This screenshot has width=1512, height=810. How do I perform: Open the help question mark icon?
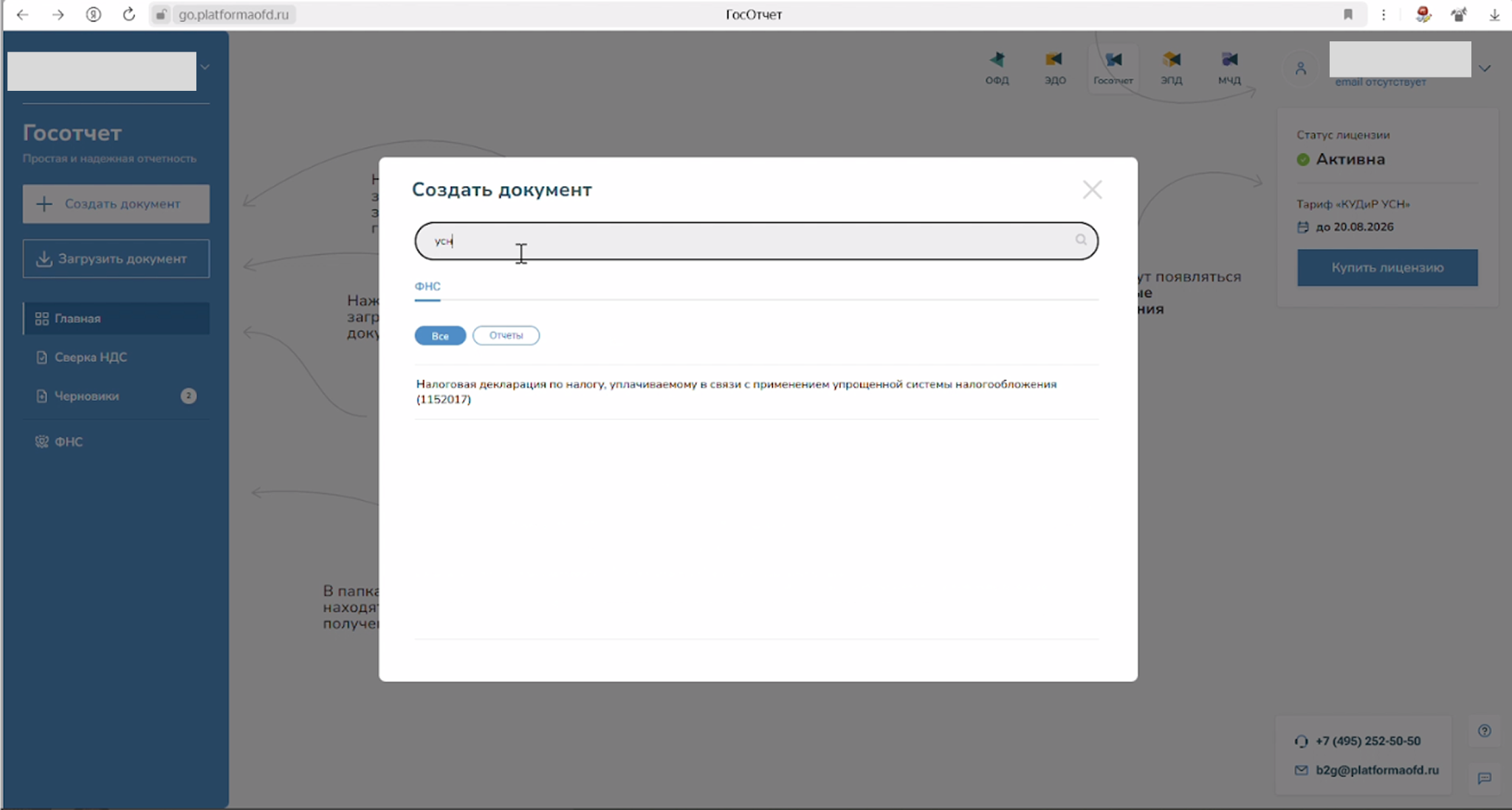[1485, 731]
